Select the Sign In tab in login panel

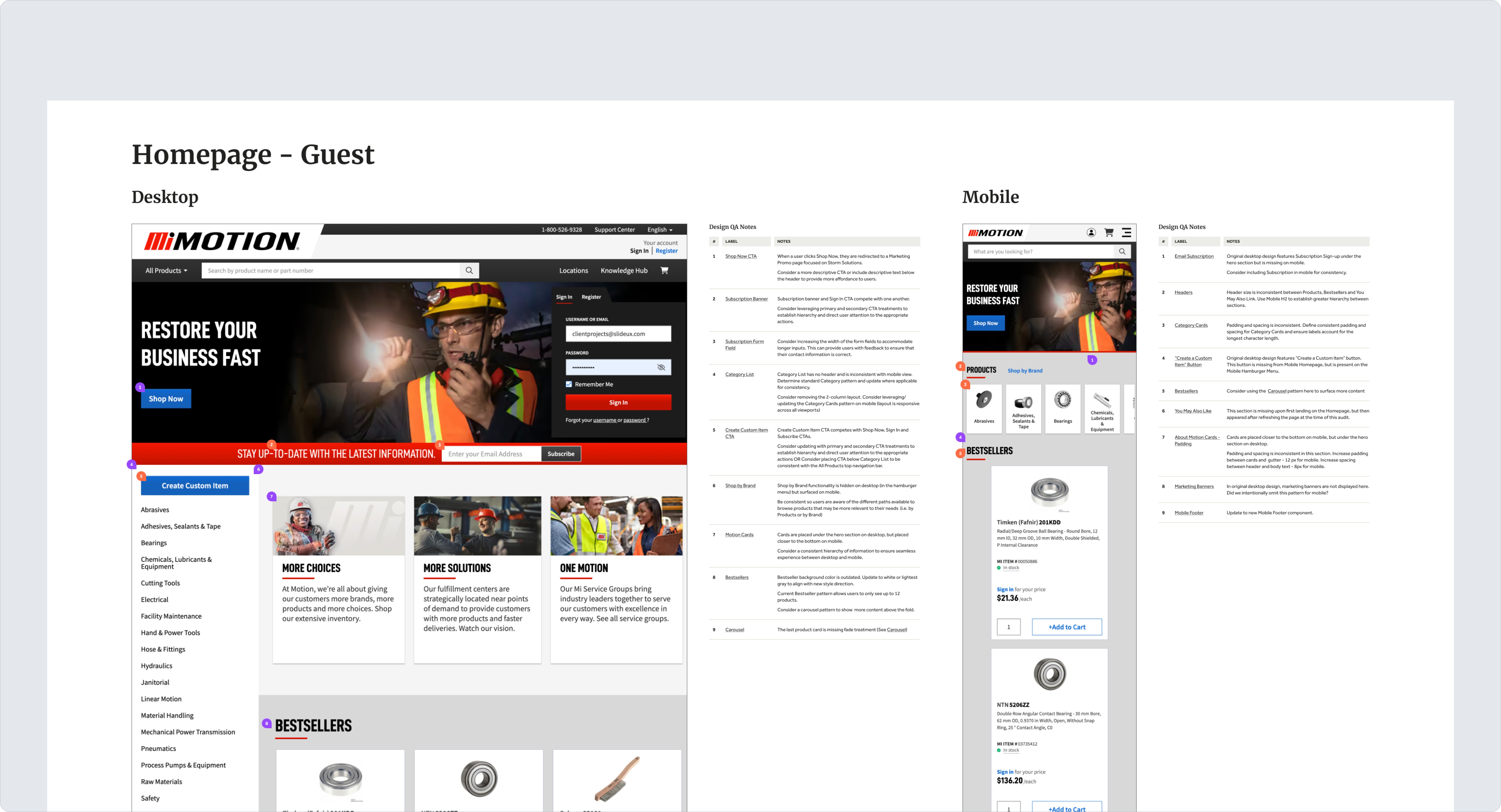(564, 297)
